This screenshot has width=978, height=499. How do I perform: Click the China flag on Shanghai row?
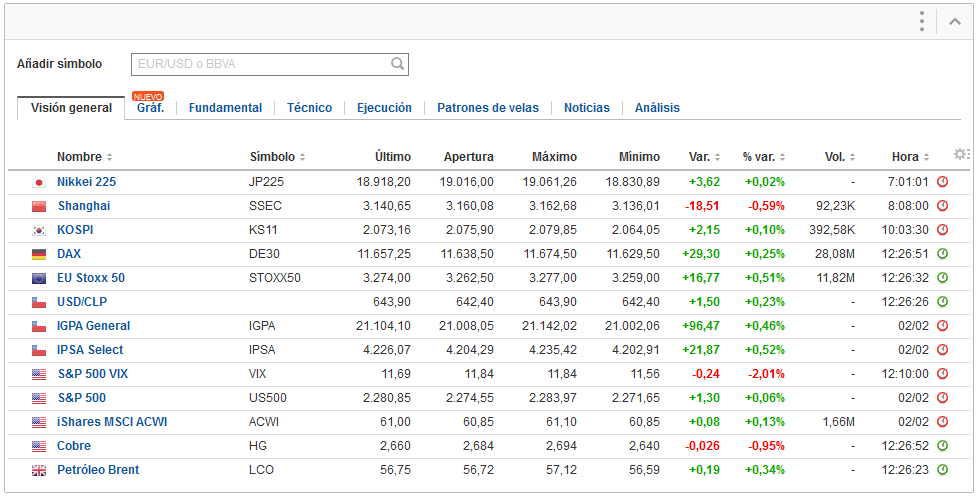point(39,206)
